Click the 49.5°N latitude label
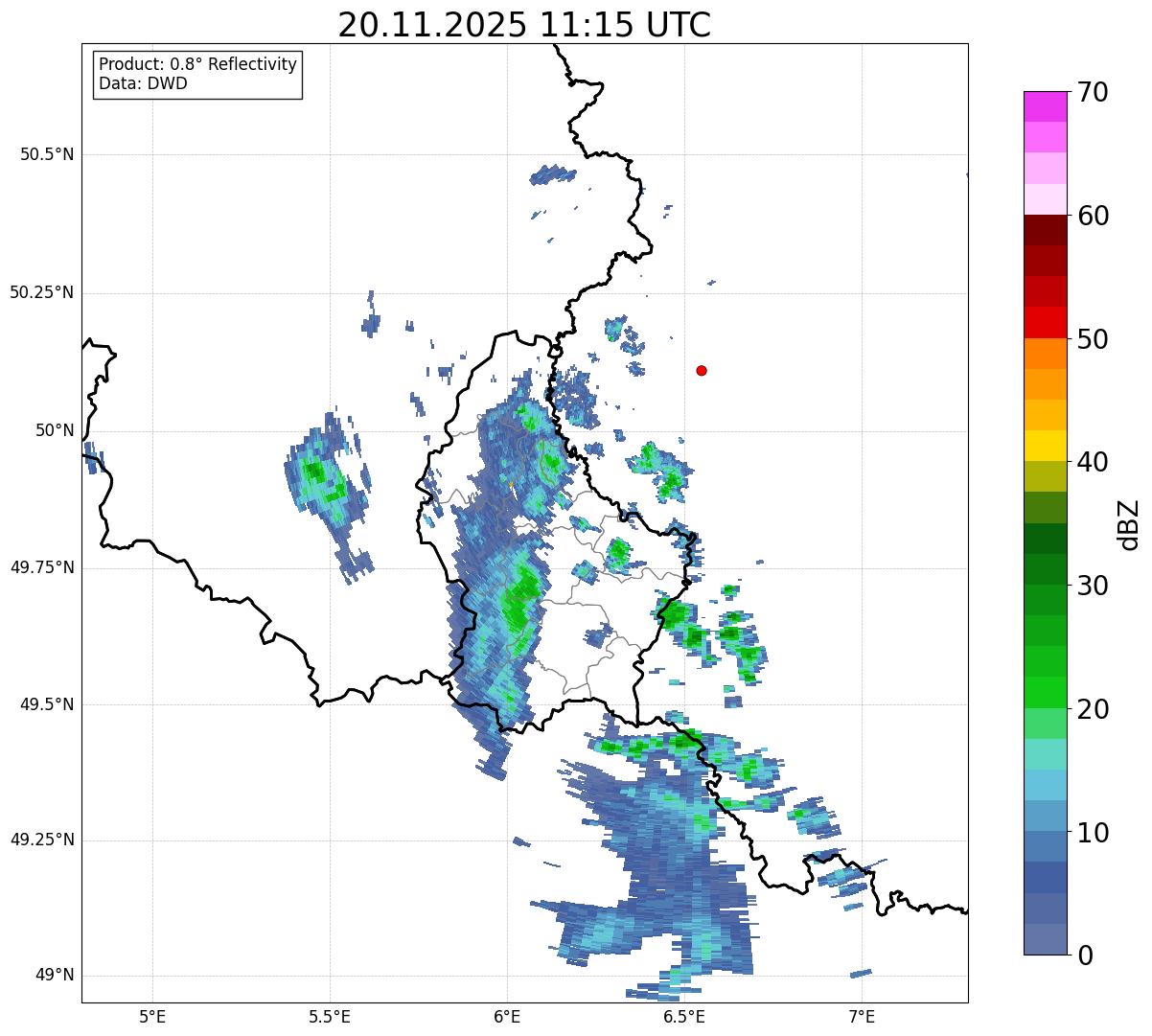1152x1036 pixels. pos(47,704)
